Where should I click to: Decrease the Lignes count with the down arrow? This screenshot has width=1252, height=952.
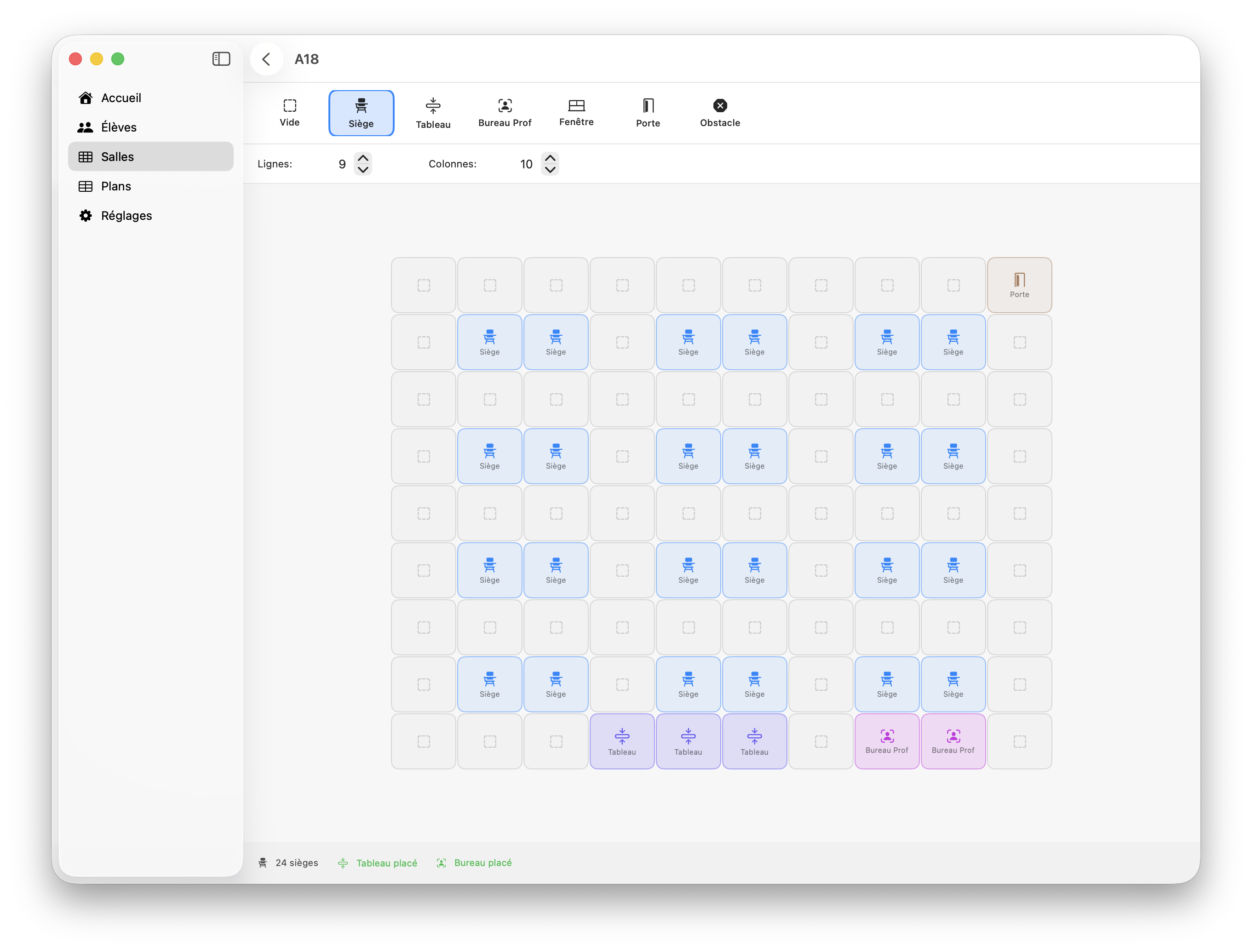[x=363, y=170]
